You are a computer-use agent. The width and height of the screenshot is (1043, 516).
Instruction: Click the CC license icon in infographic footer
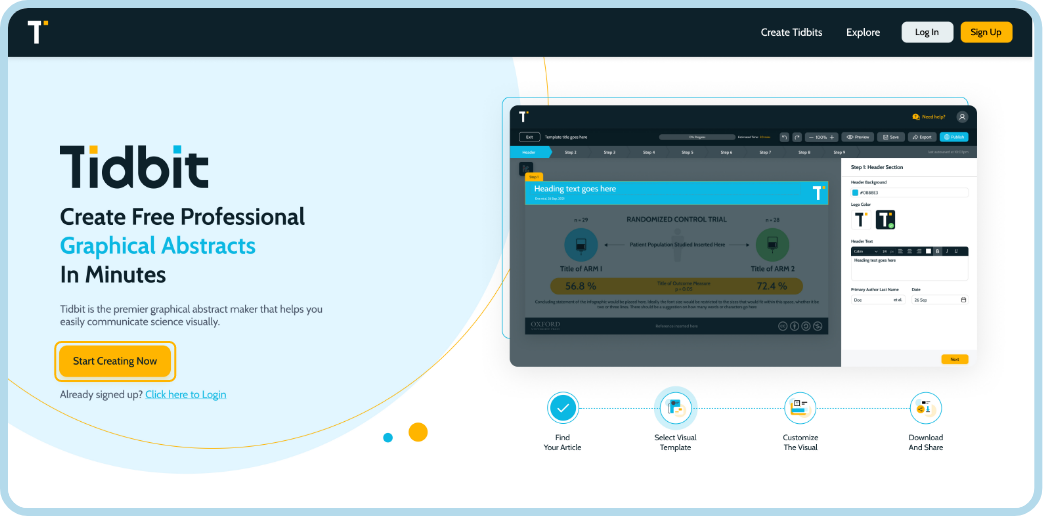point(782,326)
